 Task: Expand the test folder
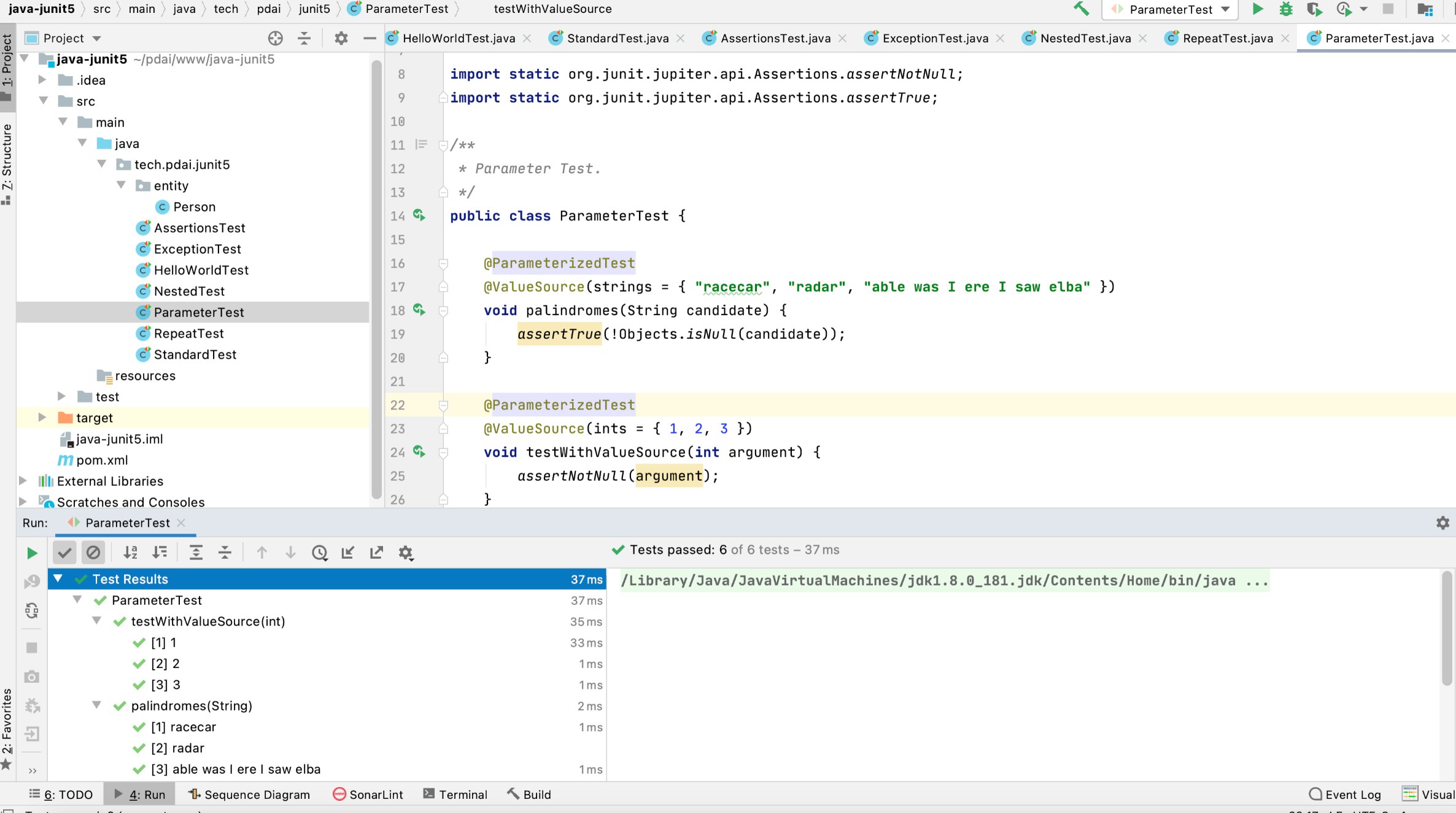pyautogui.click(x=61, y=396)
